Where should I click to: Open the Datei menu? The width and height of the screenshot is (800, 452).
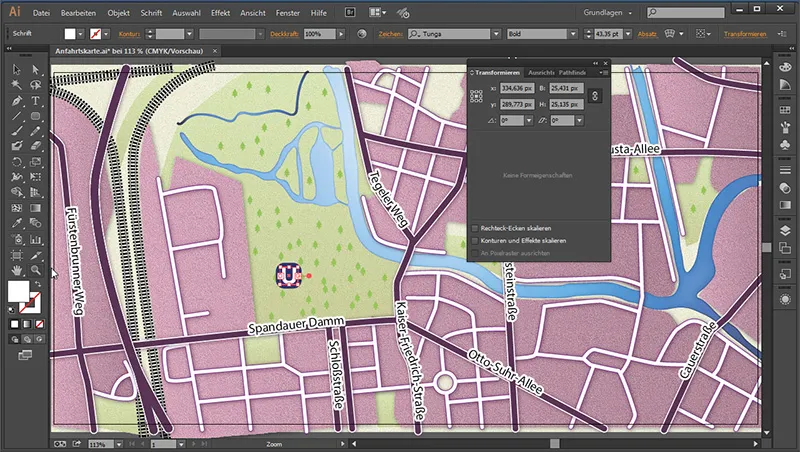41,13
